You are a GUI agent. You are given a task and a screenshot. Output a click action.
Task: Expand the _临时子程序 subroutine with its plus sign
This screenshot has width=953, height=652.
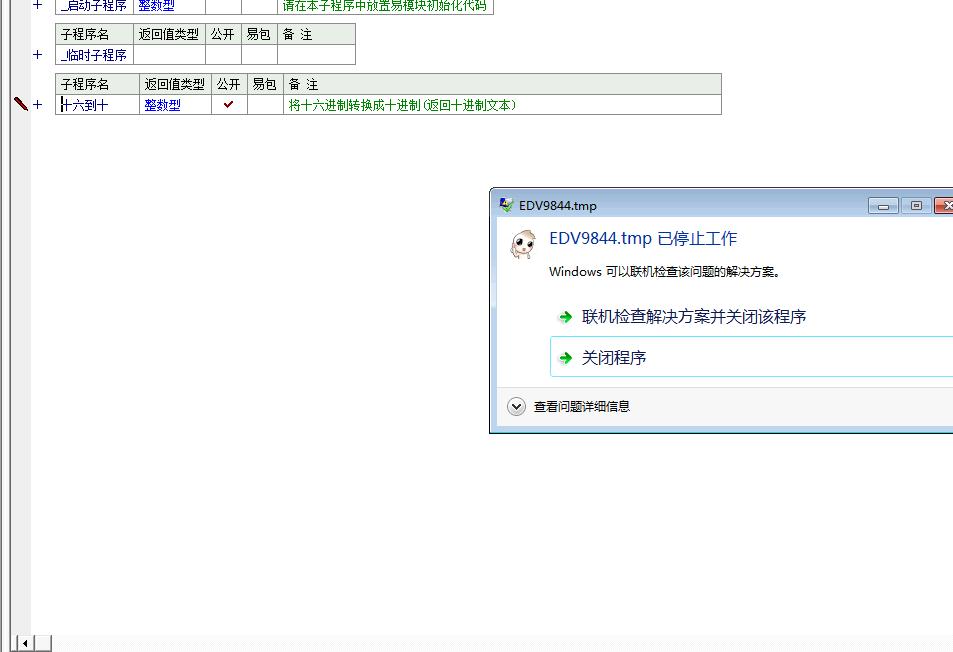click(x=38, y=55)
